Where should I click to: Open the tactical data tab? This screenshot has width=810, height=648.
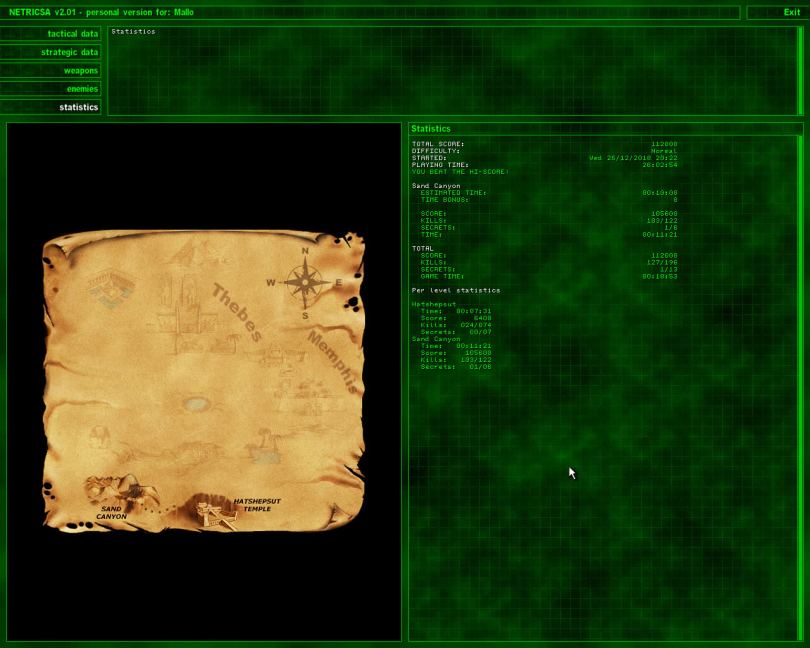point(51,34)
